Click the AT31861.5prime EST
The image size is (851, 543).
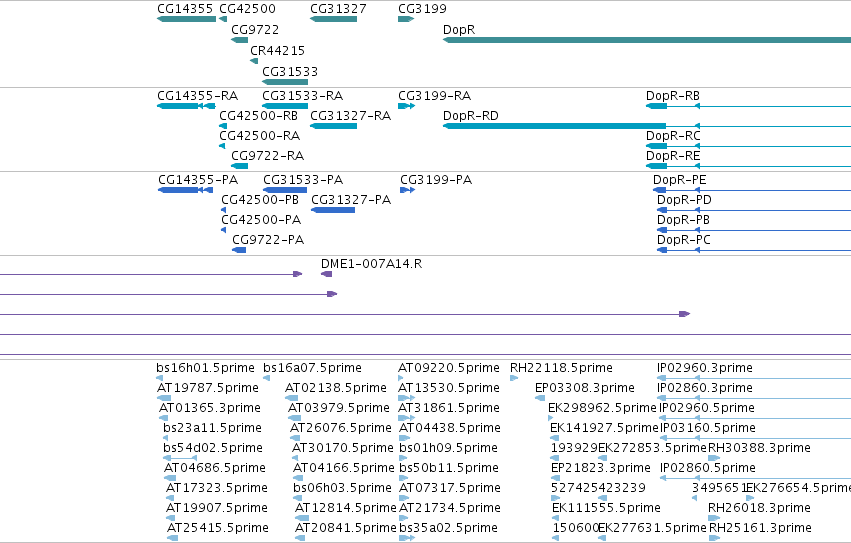407,418
